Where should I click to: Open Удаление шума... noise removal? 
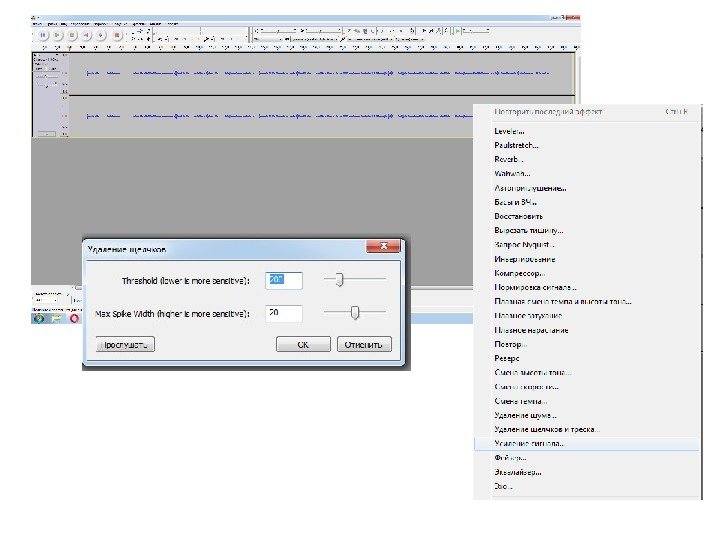(x=587, y=415)
